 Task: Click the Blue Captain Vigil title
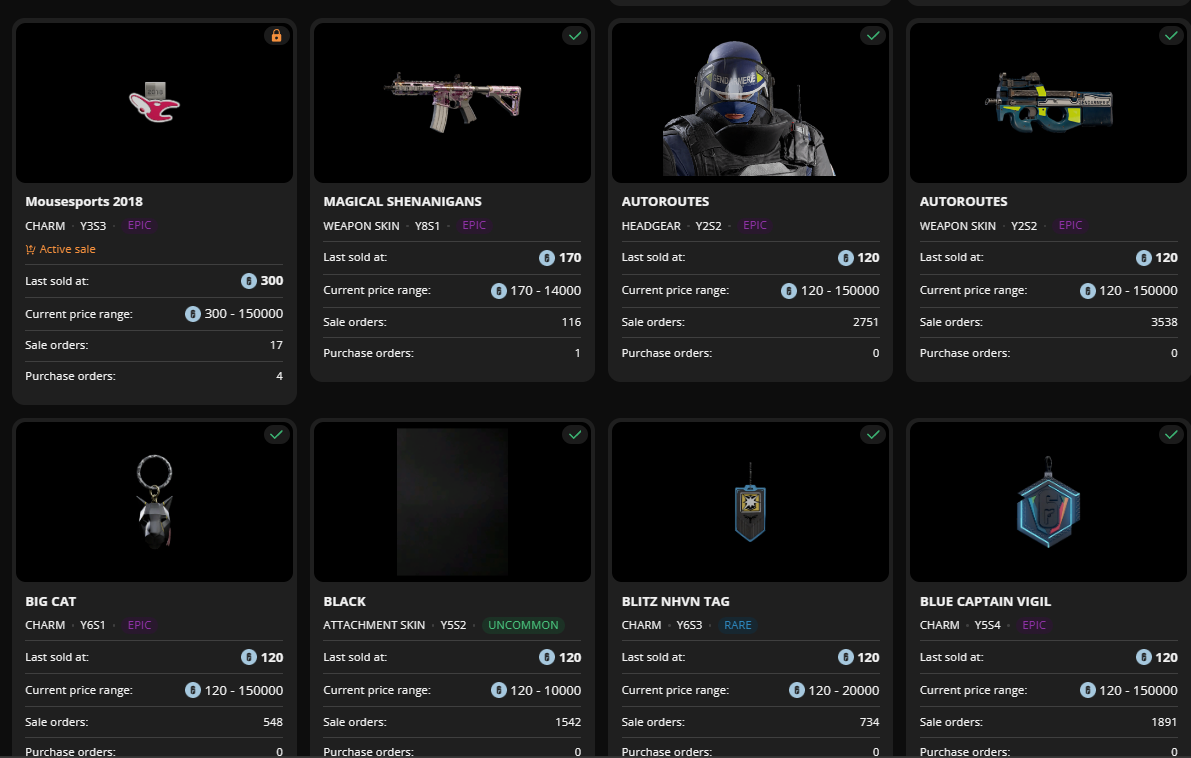(985, 601)
